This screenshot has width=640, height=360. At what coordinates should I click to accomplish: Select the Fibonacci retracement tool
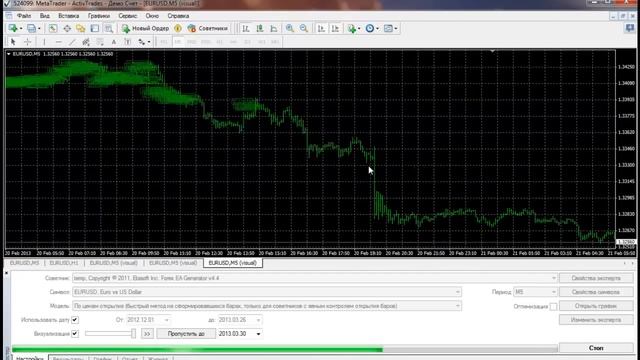[100, 42]
